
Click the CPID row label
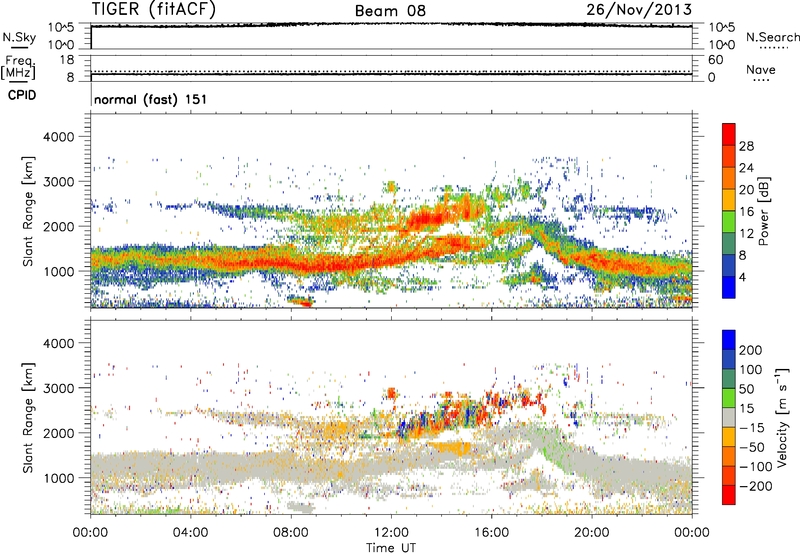pyautogui.click(x=22, y=95)
